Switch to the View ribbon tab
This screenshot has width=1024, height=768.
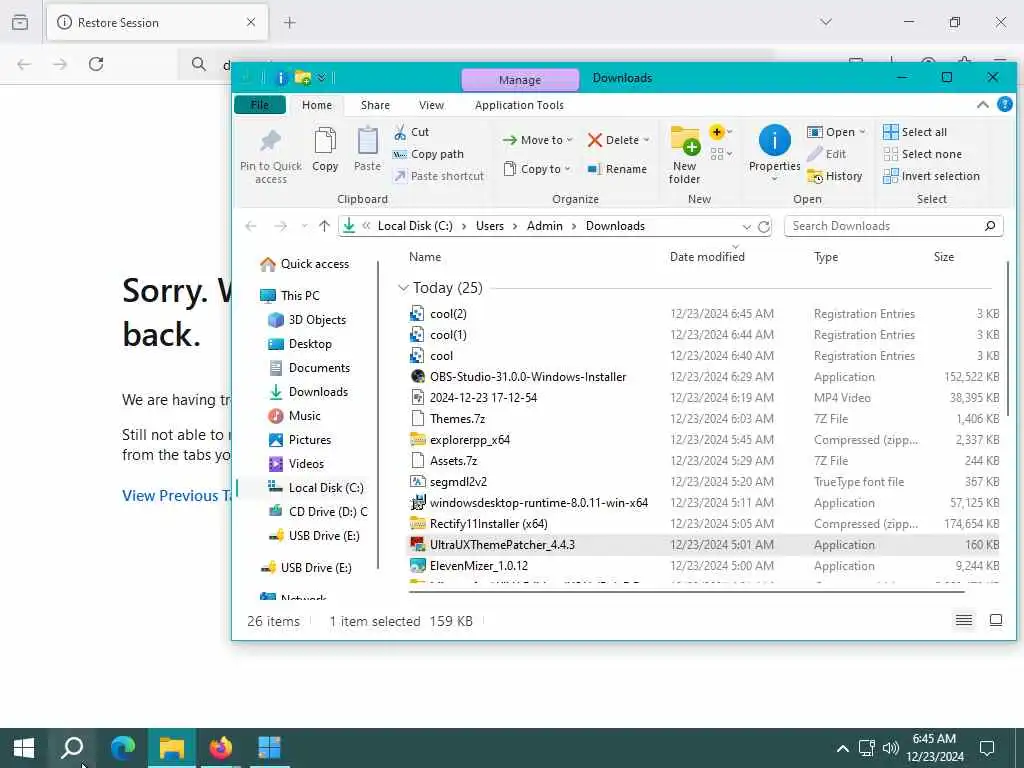click(431, 105)
